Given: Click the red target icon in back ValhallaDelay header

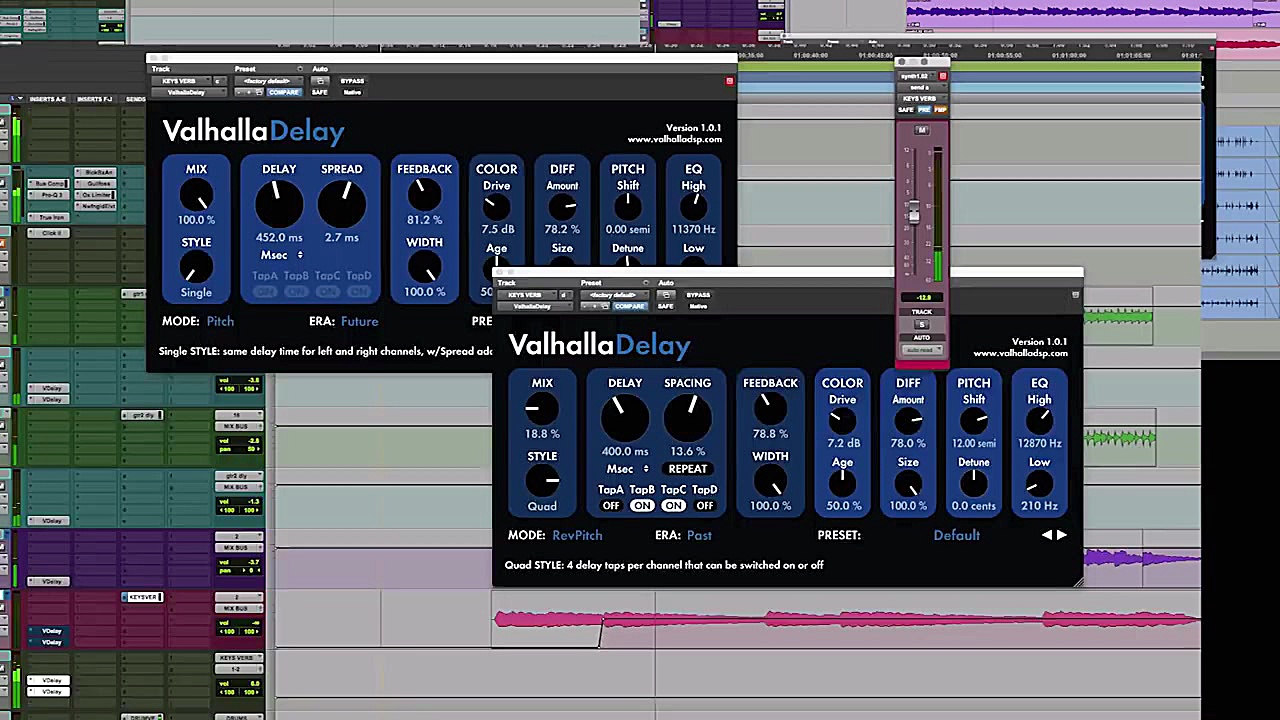Looking at the screenshot, I should [729, 81].
